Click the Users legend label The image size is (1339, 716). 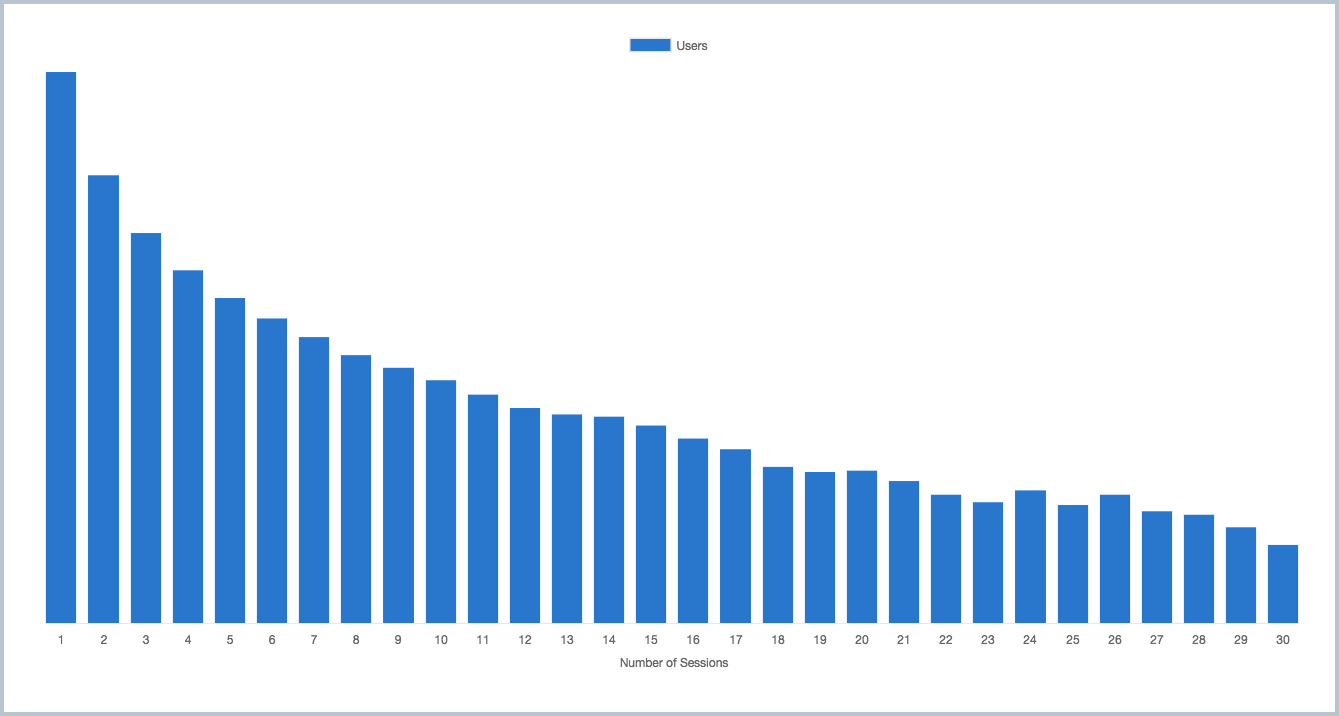pyautogui.click(x=692, y=46)
